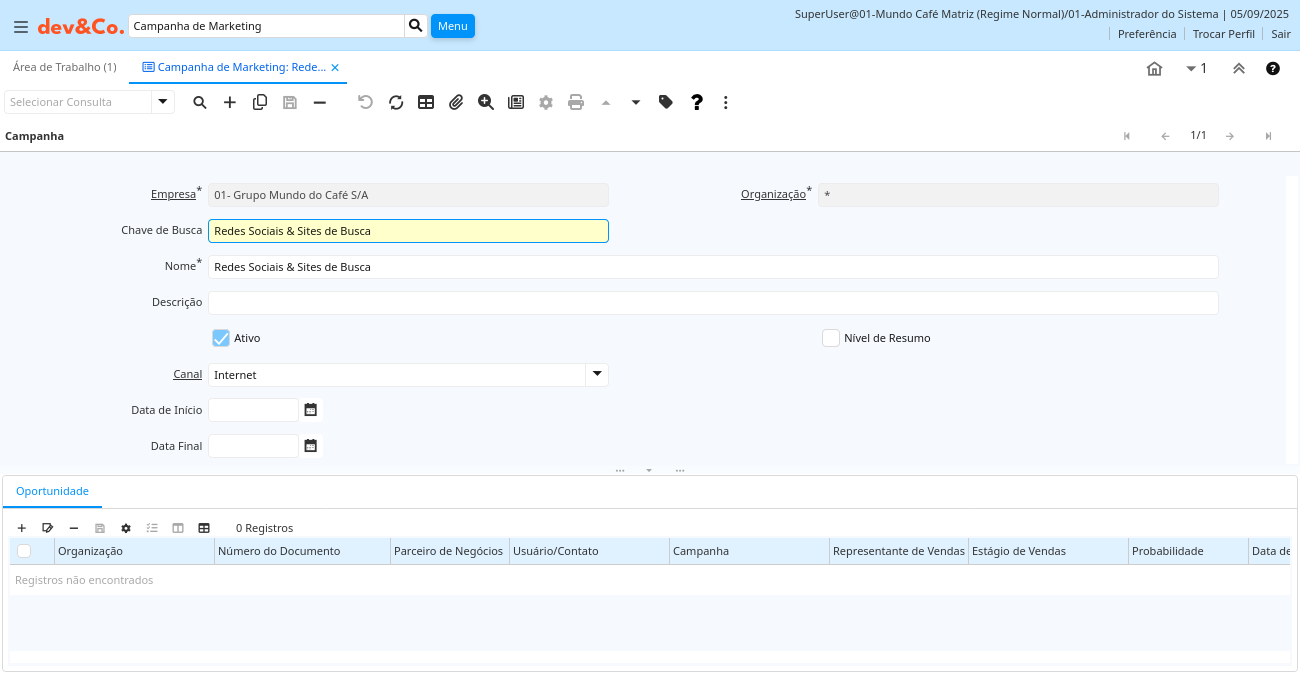Tick the select-all checkbox in Oportunidade grid
Screen dimensions: 1300x674
24,551
